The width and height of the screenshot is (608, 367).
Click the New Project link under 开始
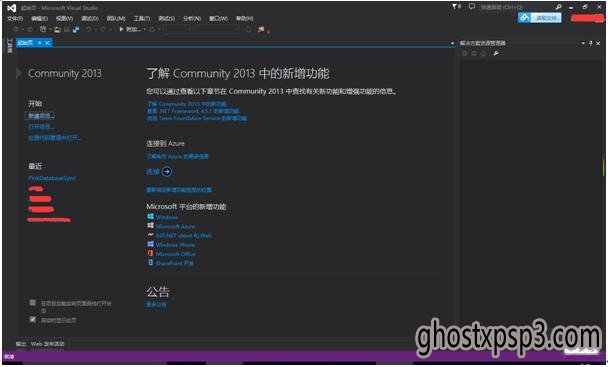click(x=40, y=116)
